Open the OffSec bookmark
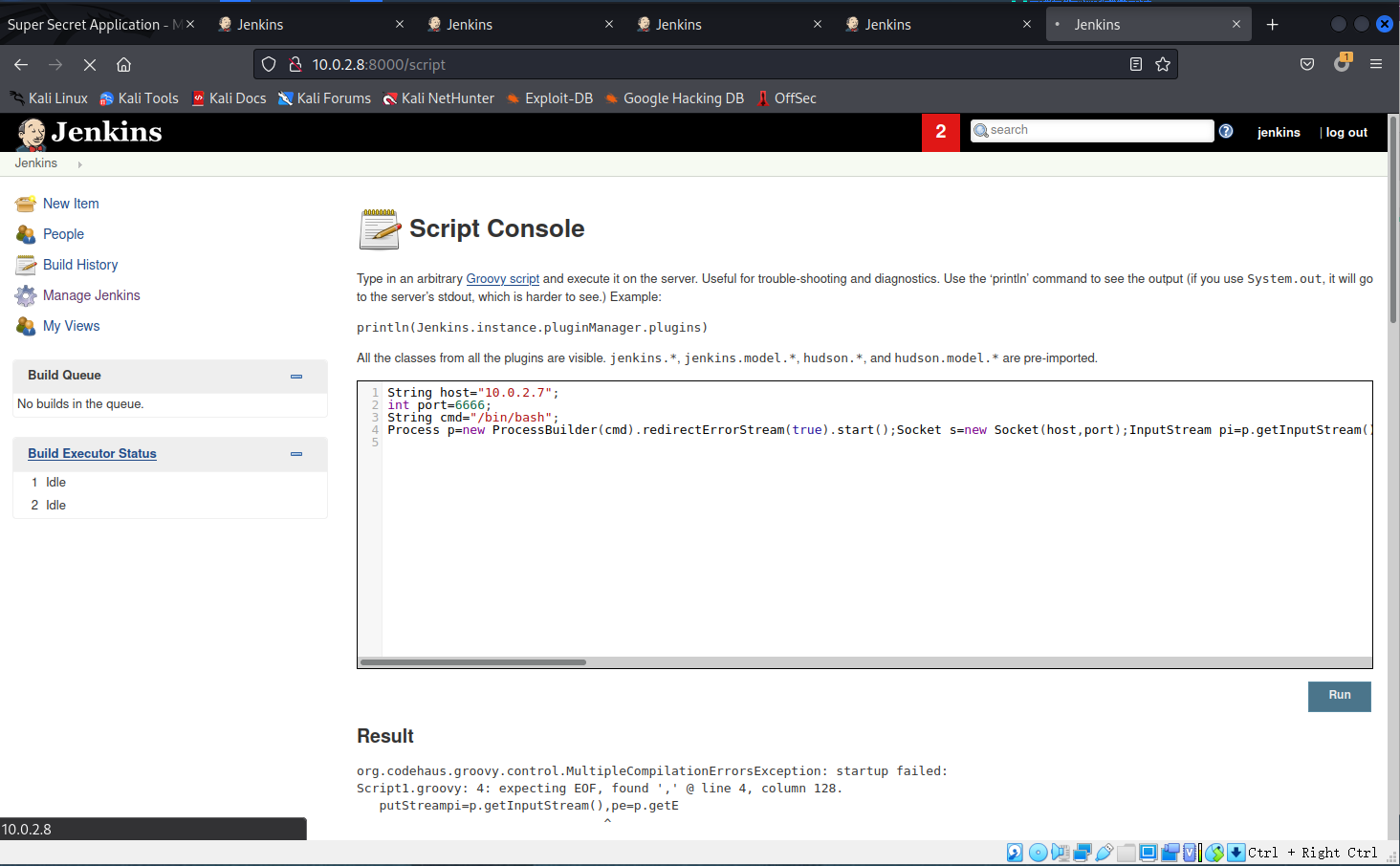The height and width of the screenshot is (866, 1400). click(786, 98)
